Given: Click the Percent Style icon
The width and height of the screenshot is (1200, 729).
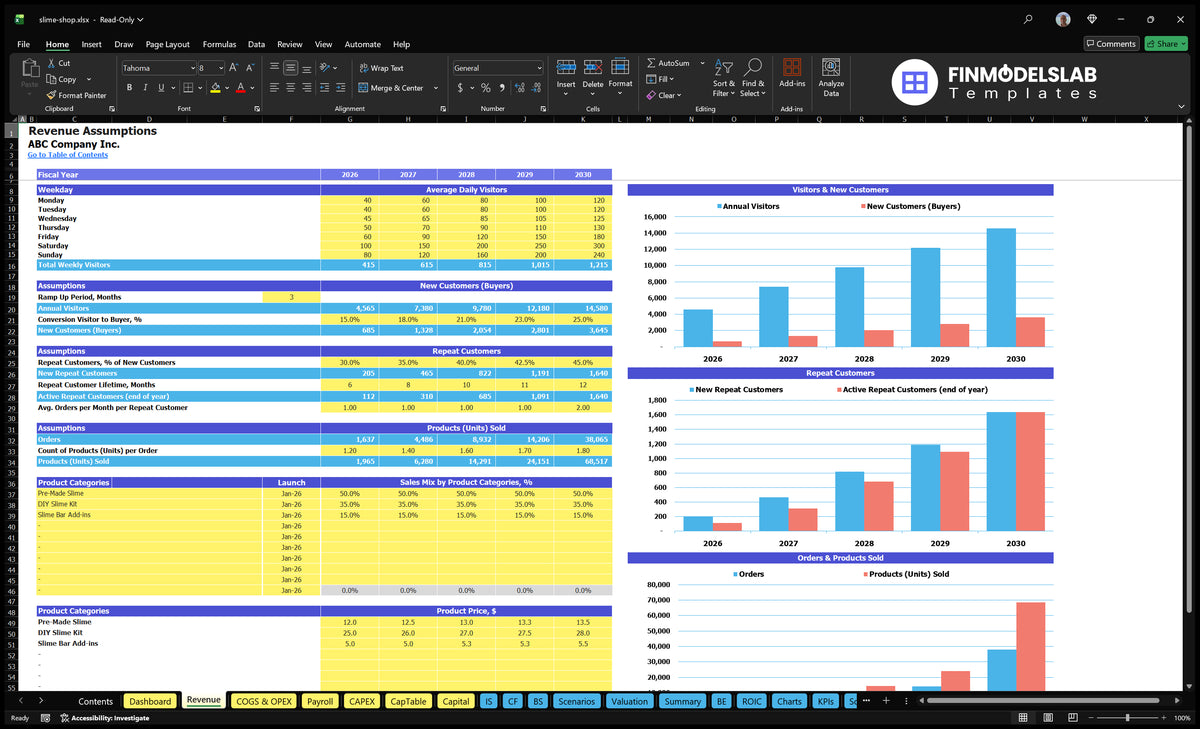Looking at the screenshot, I should coord(486,88).
